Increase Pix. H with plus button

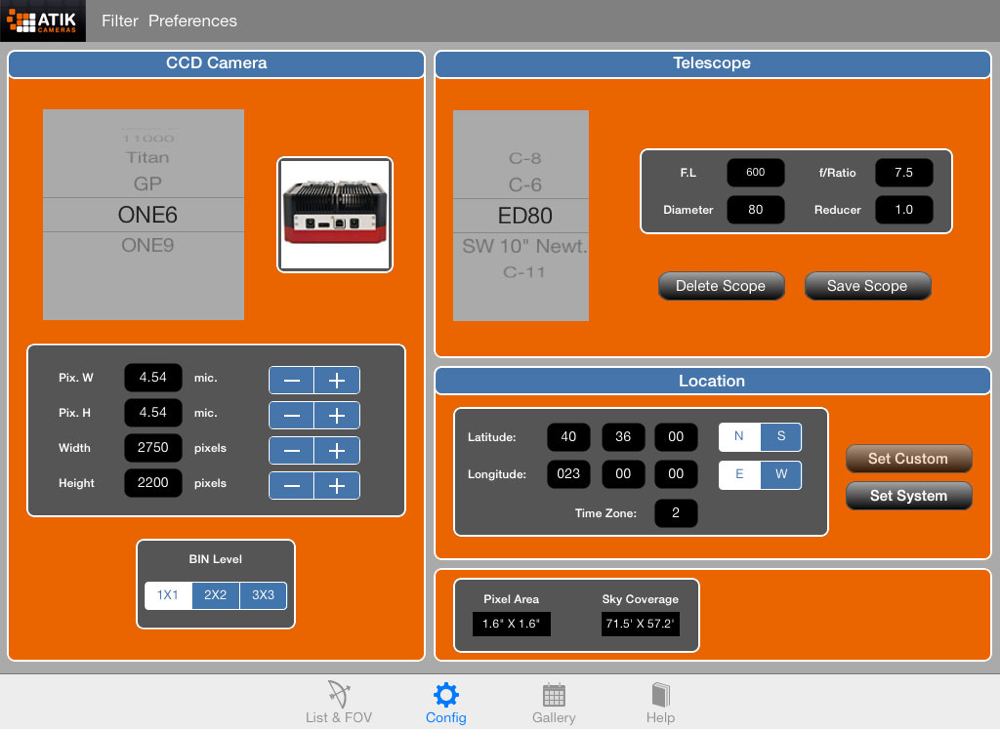click(x=337, y=416)
